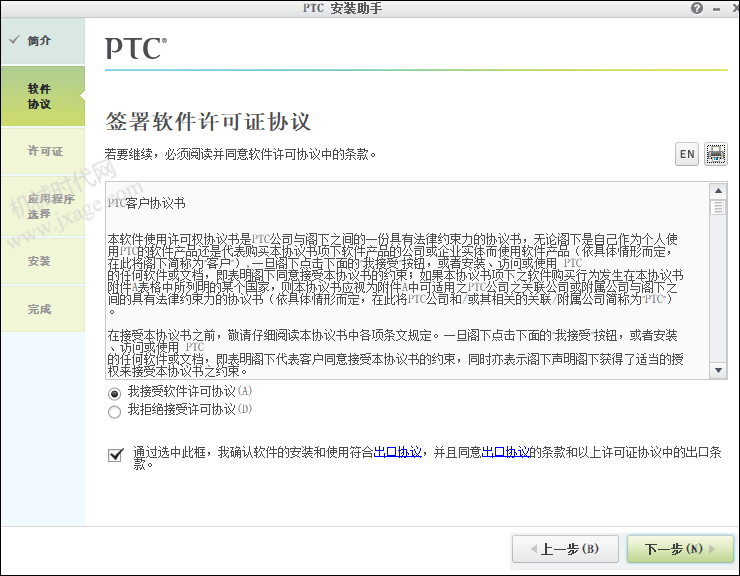Toggle the export agreement confirmation checkbox

pos(116,455)
